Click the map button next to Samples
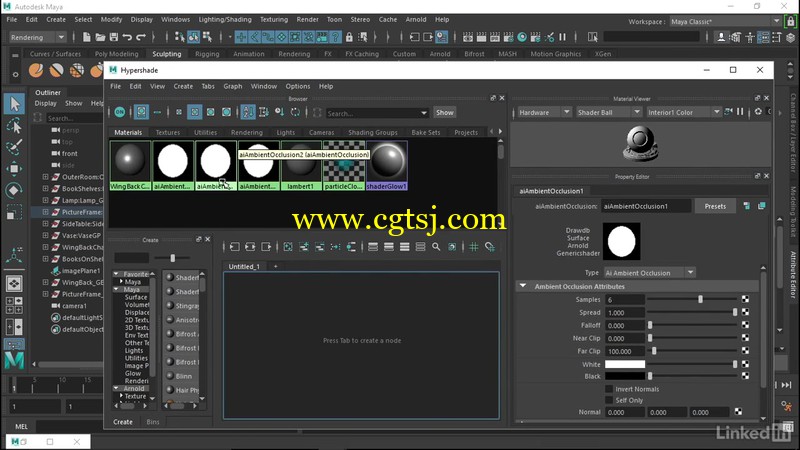The height and width of the screenshot is (450, 800). click(x=745, y=299)
